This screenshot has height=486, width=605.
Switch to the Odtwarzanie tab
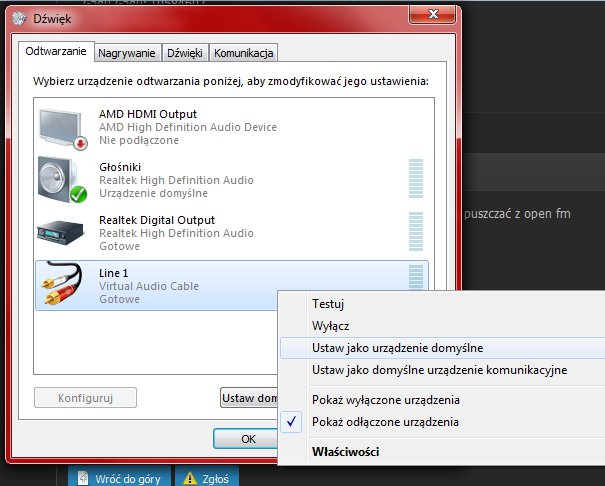click(56, 51)
